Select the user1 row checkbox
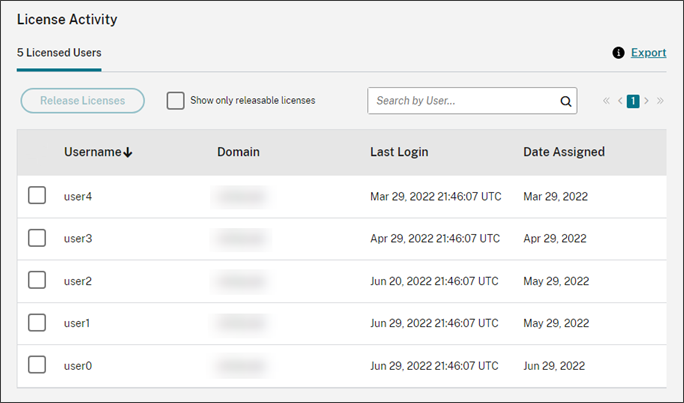Viewport: 684px width, 403px height. tap(37, 323)
